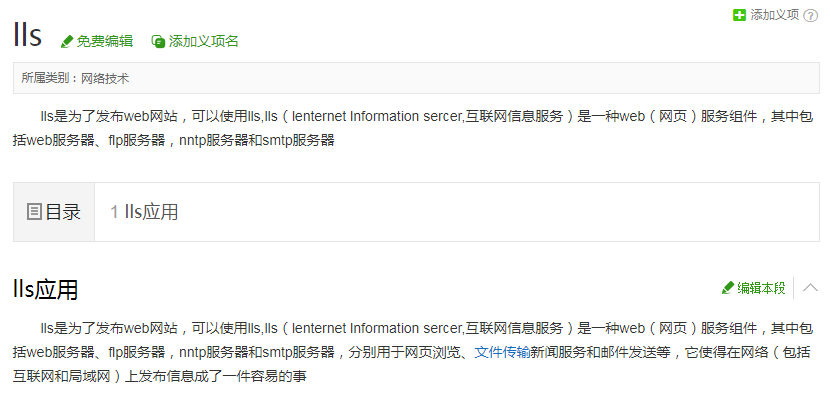Screen dimensions: 831x402
Task: Click 编辑本段 to edit this section
Action: point(762,288)
